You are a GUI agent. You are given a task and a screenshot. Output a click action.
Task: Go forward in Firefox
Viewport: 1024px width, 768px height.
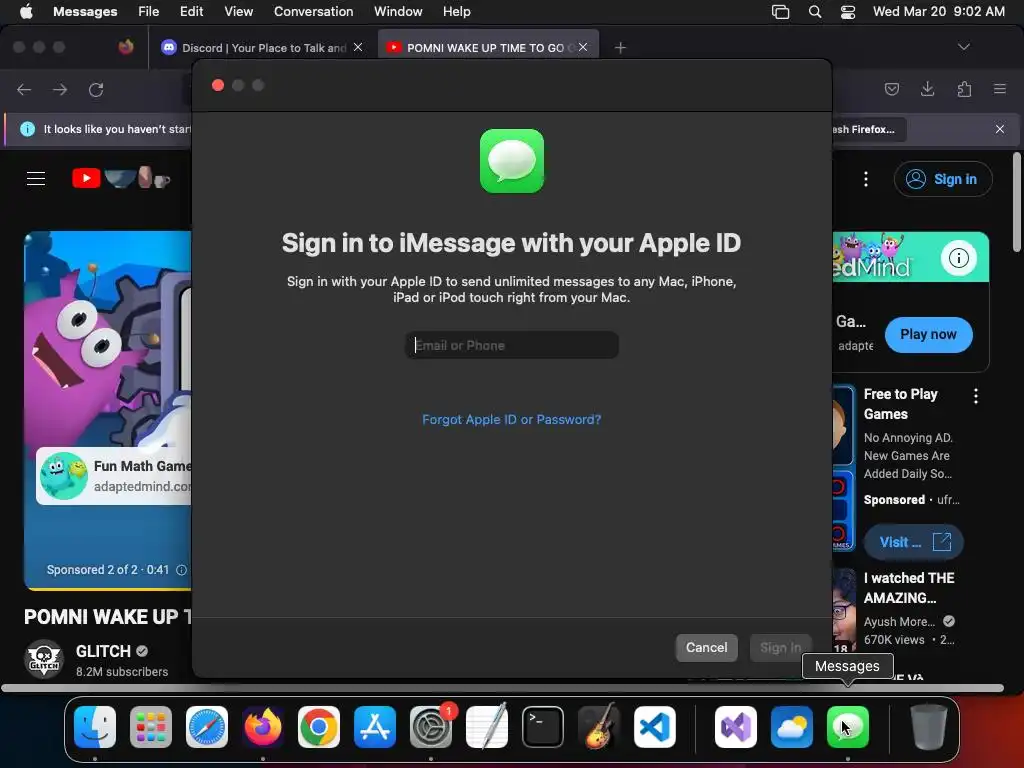(x=60, y=89)
